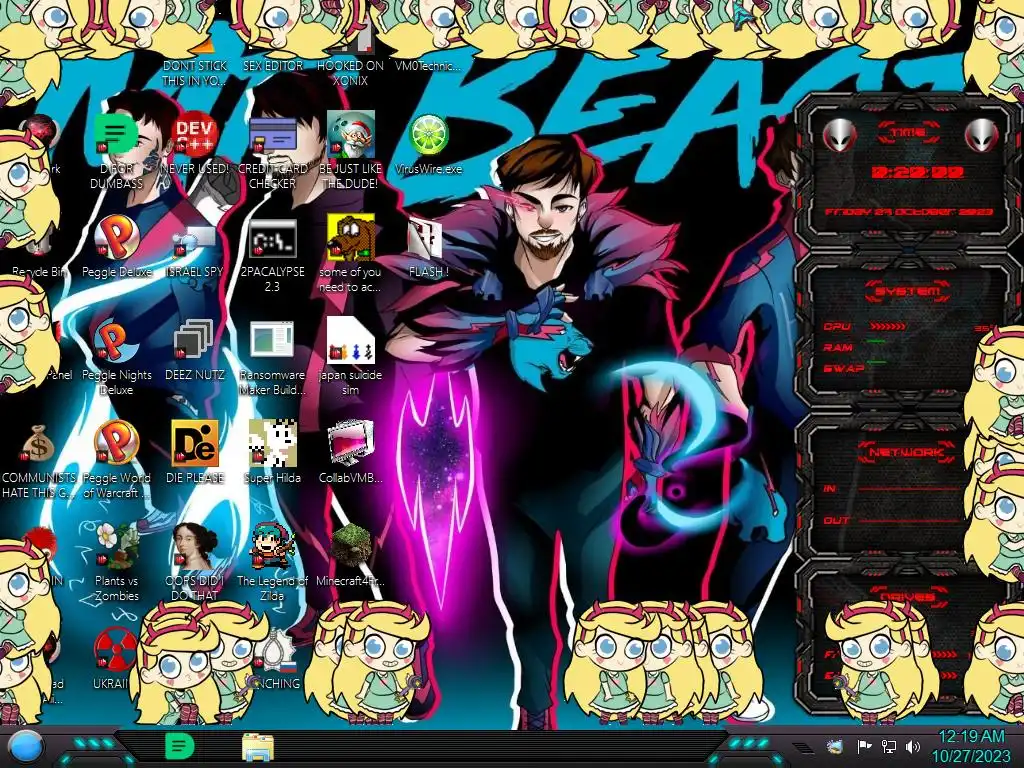The width and height of the screenshot is (1024, 768).
Task: Click the CPU usage chevron bar
Action: (x=888, y=326)
